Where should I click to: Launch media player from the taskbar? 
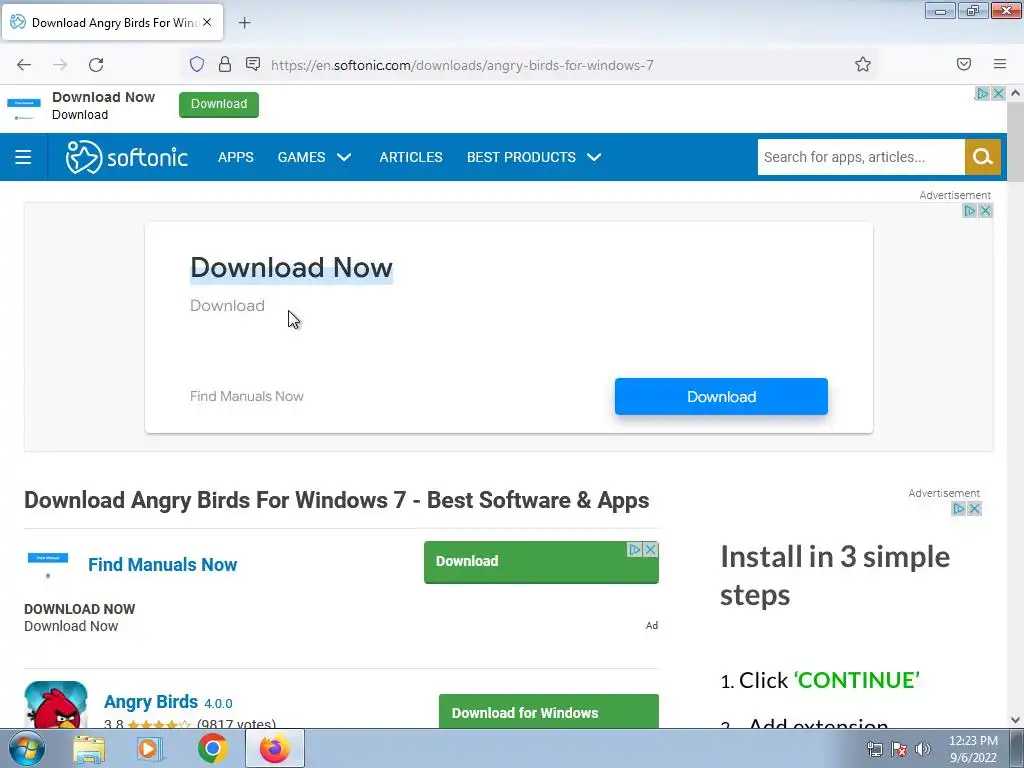pos(149,748)
